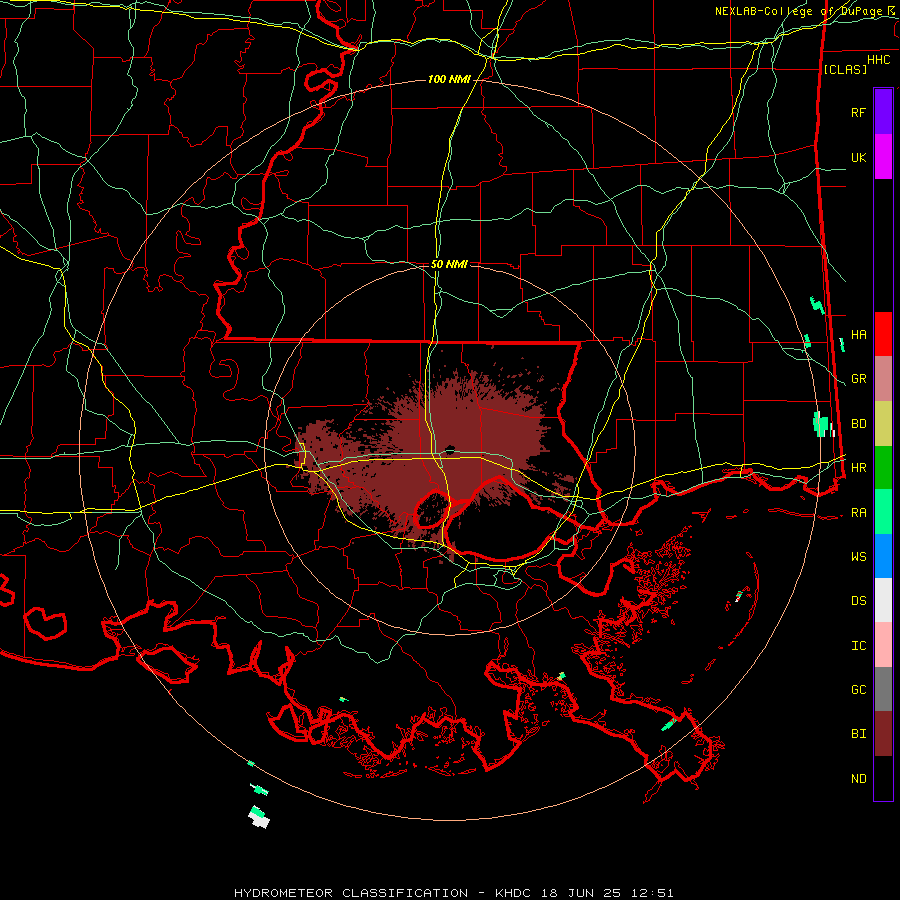Click the purple RF color swatch in legend
900x900 pixels.
coord(883,112)
